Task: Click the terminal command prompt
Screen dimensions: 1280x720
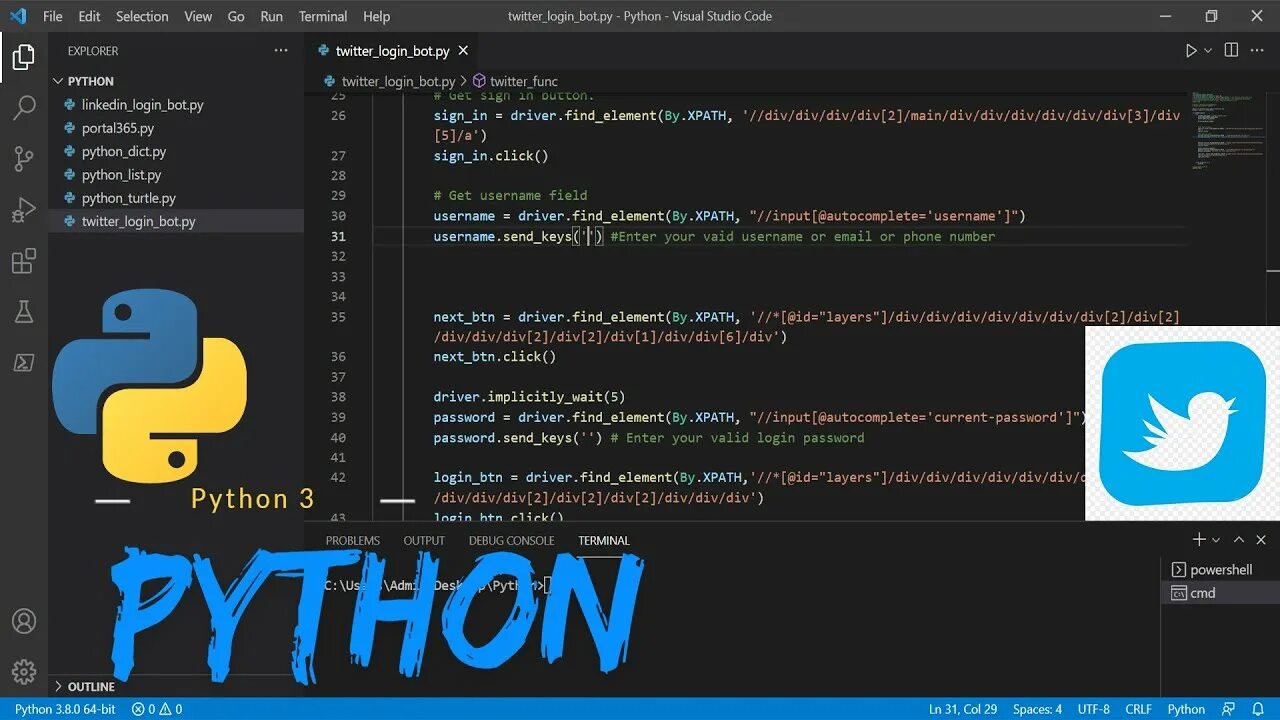Action: click(x=437, y=586)
